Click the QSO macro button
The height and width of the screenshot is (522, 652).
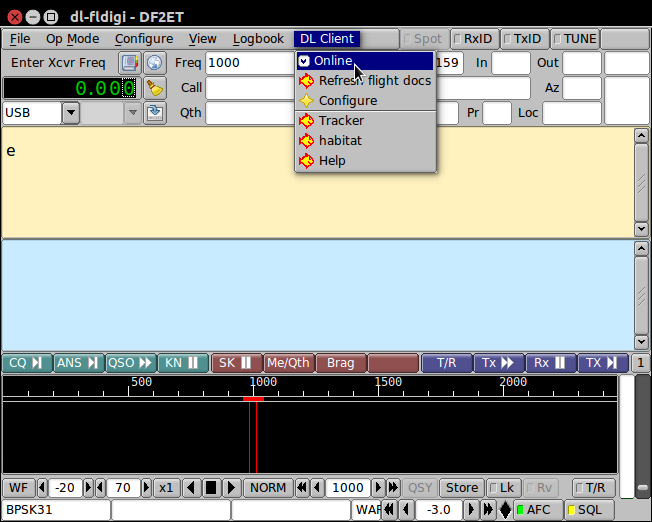tap(130, 363)
